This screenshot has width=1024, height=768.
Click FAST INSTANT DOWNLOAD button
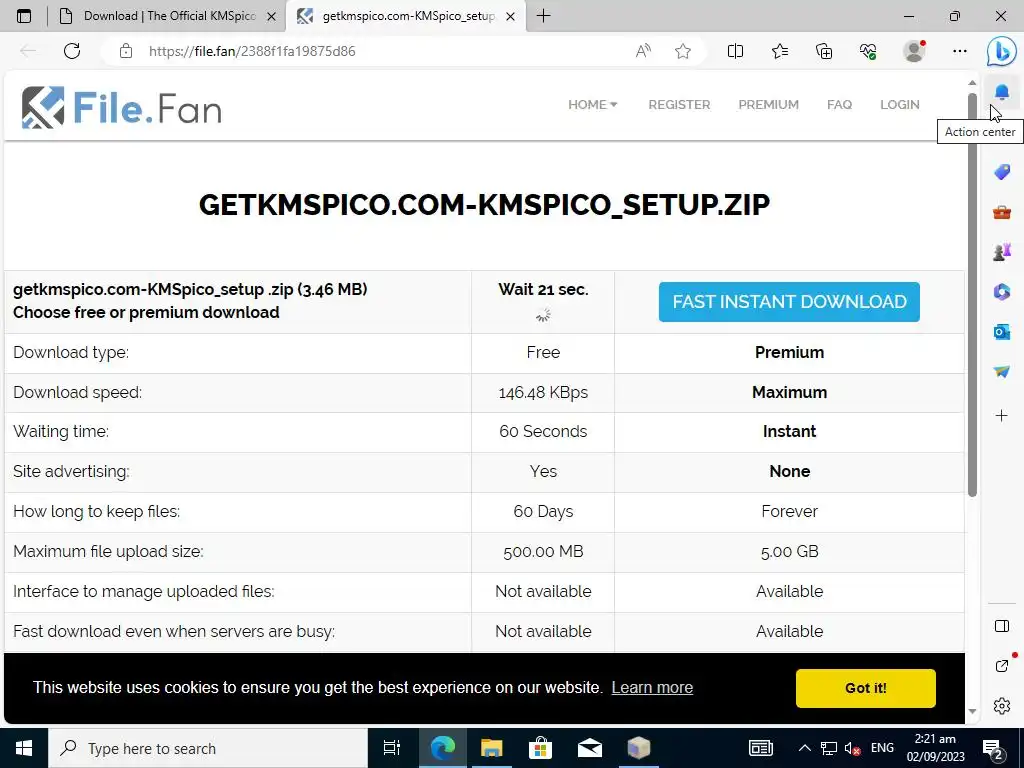[x=789, y=302]
